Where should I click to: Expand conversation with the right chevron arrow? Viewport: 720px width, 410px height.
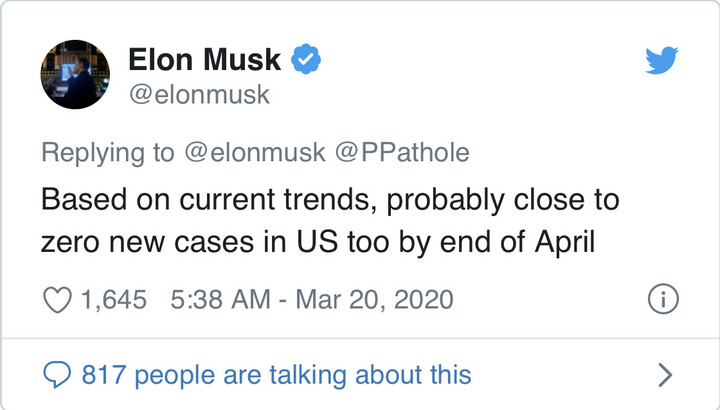(665, 375)
